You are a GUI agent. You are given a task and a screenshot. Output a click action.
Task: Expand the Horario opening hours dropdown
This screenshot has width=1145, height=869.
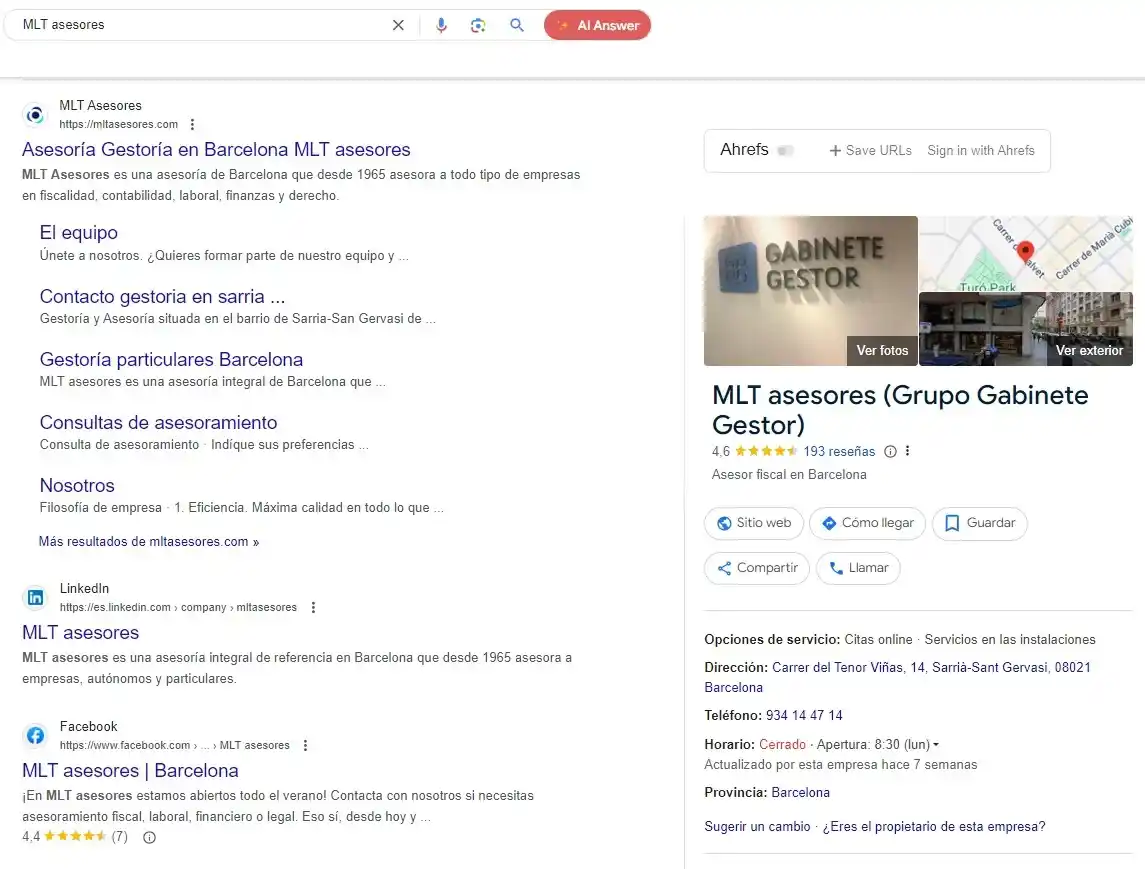(935, 745)
